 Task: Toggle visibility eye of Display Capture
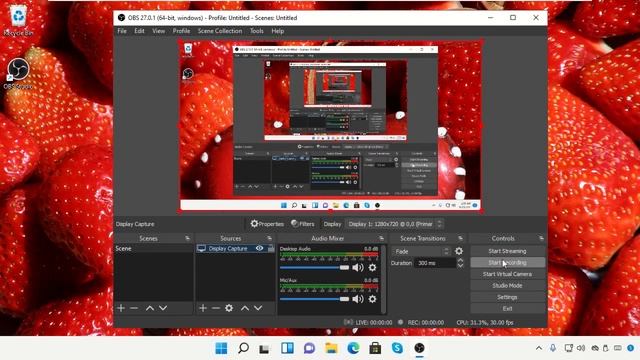(x=259, y=248)
